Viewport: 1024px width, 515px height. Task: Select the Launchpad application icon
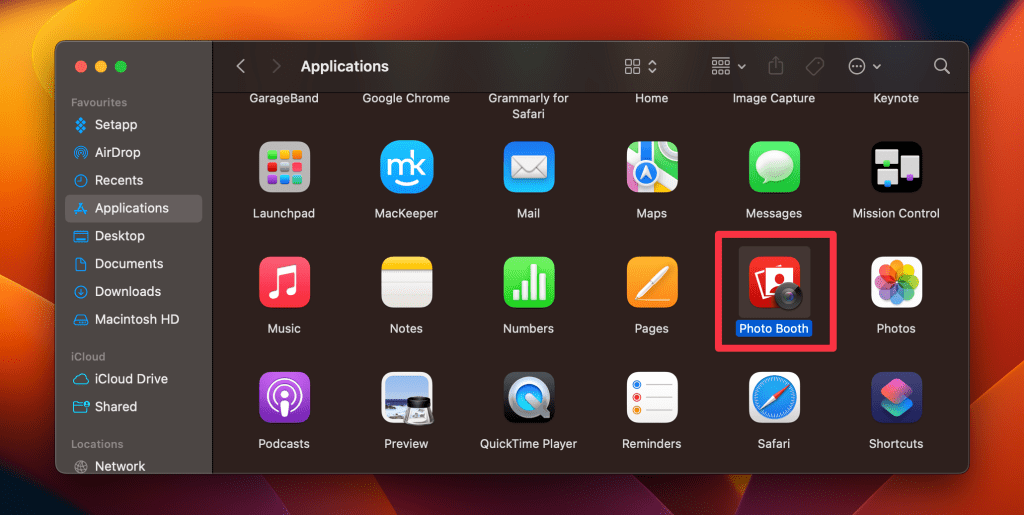tap(284, 167)
